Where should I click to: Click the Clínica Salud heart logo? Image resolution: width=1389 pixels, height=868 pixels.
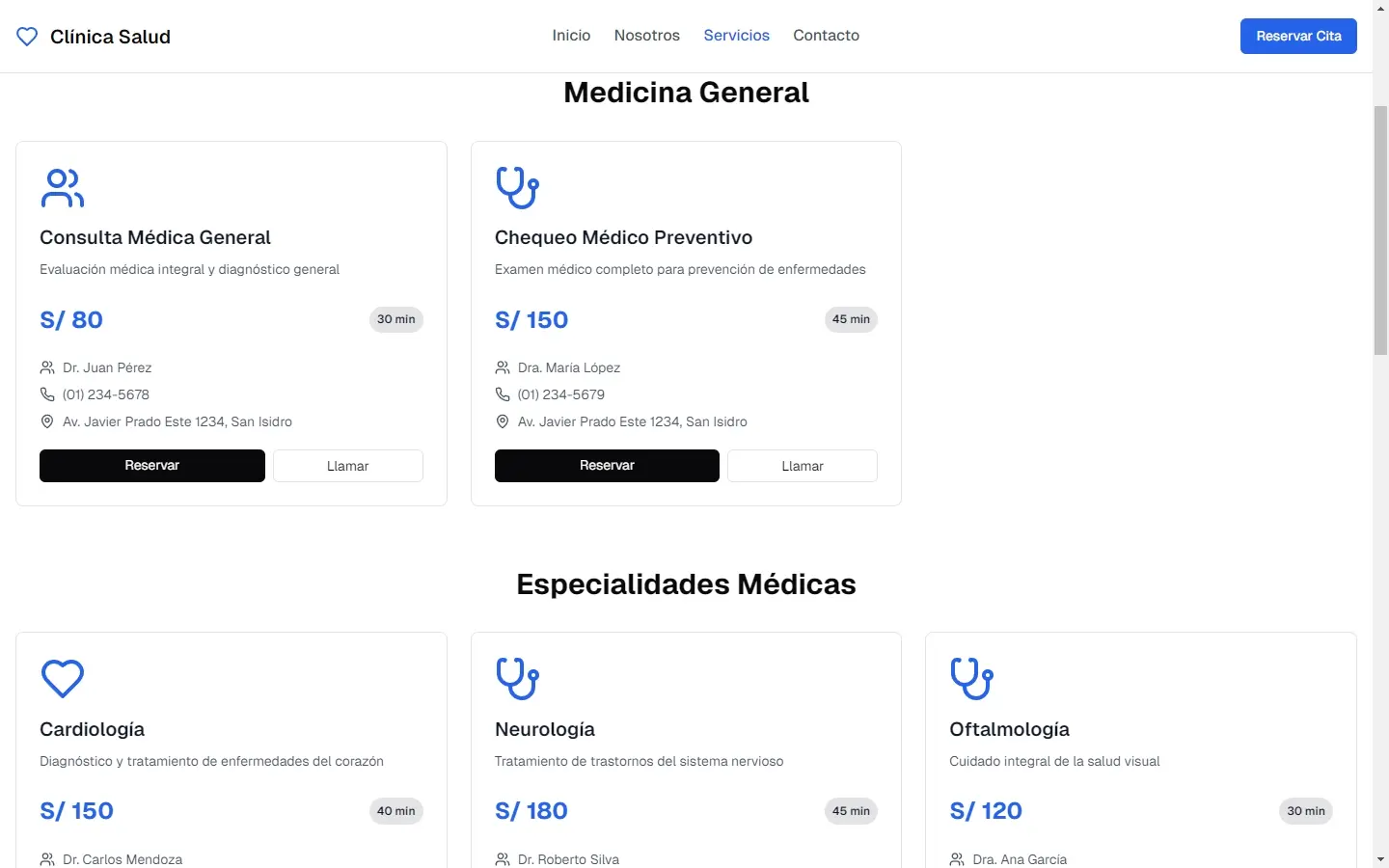point(26,36)
